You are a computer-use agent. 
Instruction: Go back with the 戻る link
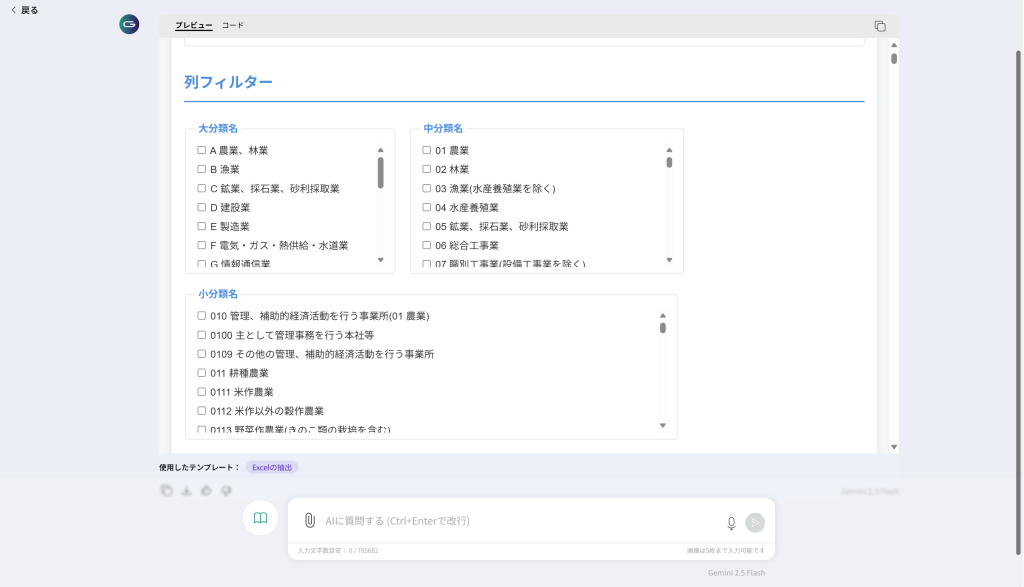(24, 10)
